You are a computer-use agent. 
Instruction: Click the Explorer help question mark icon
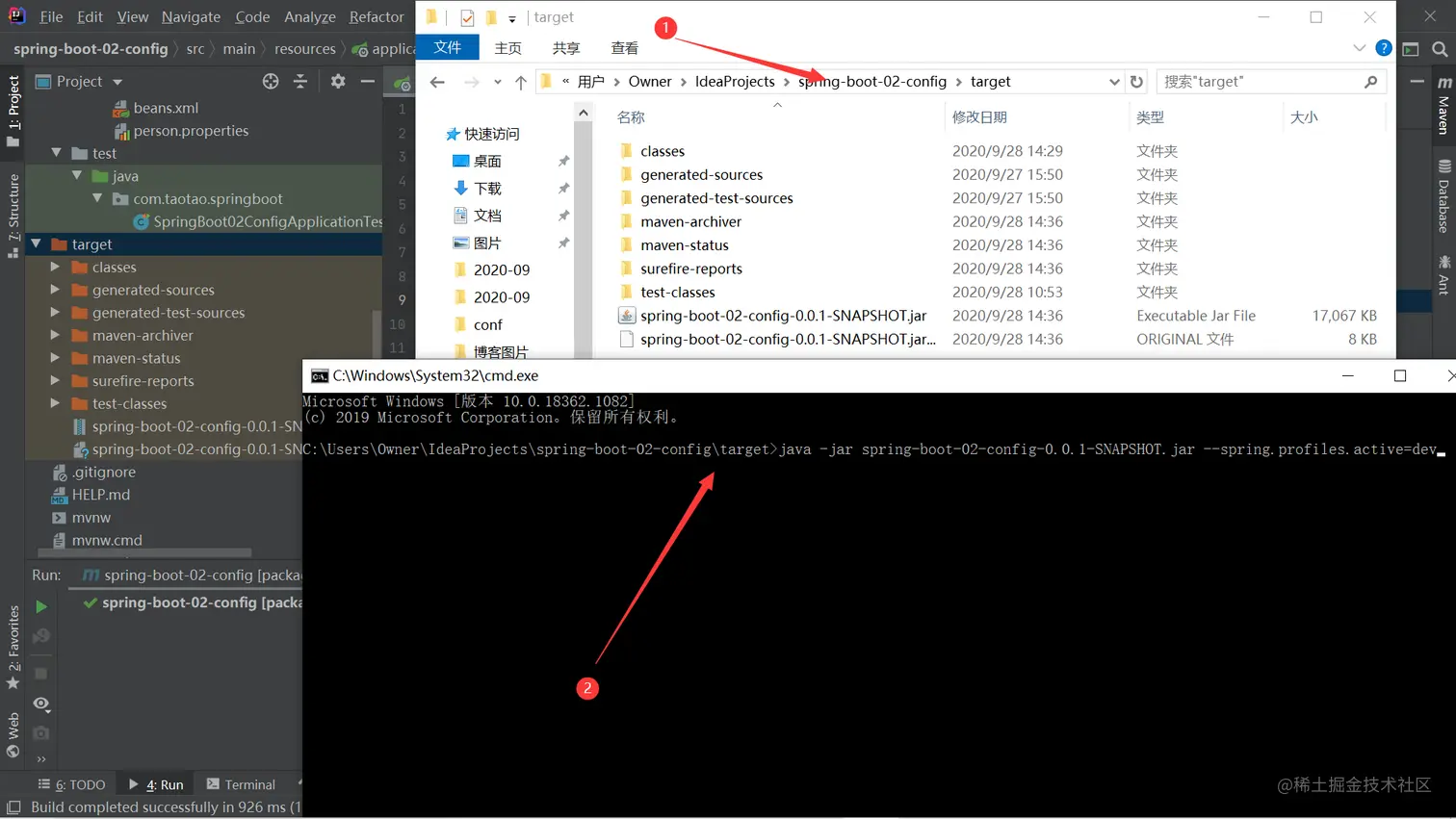click(1384, 48)
